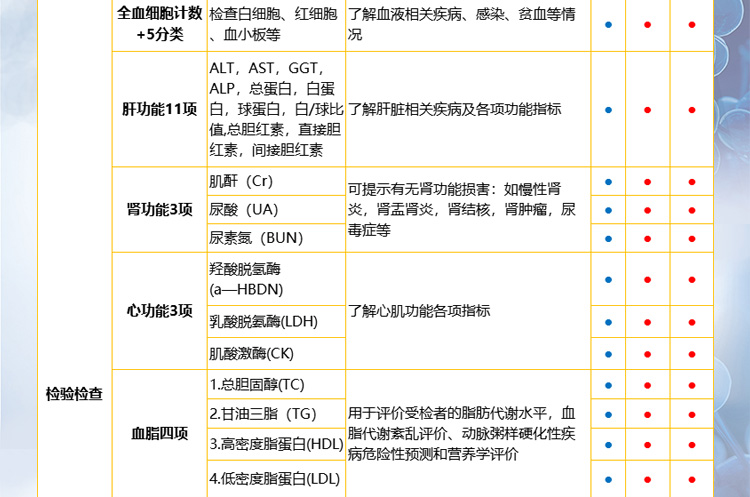Screen dimensions: 750x497
Task: Select the 检验检查 category cell
Action: [74, 394]
